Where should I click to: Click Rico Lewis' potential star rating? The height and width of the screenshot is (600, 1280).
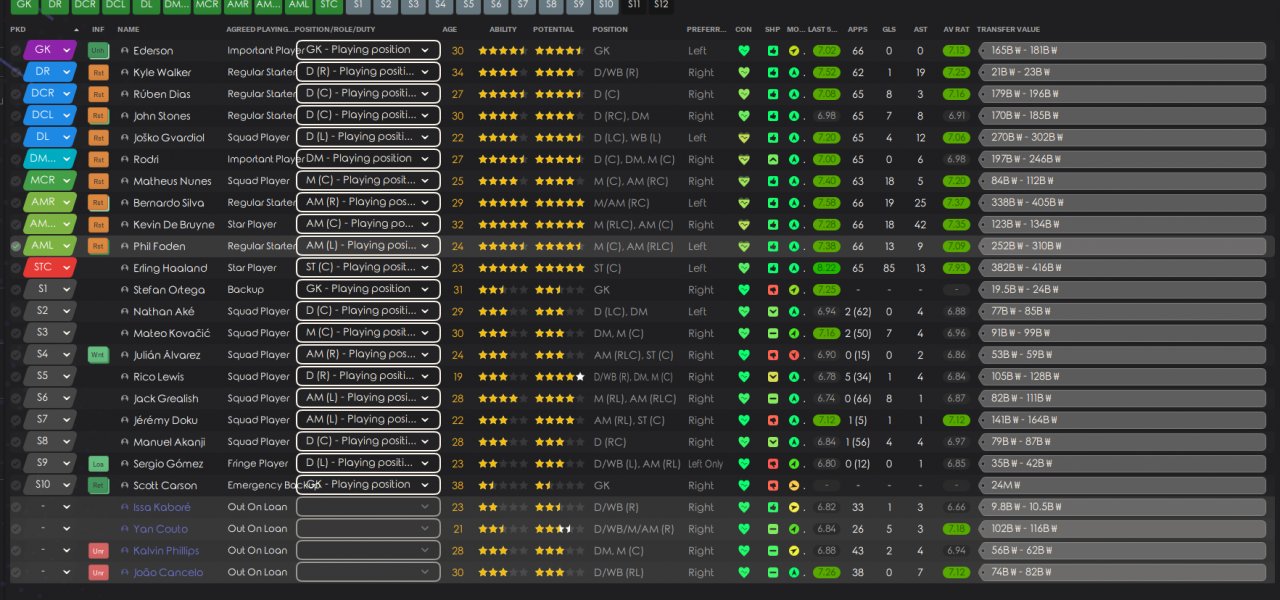pos(560,377)
